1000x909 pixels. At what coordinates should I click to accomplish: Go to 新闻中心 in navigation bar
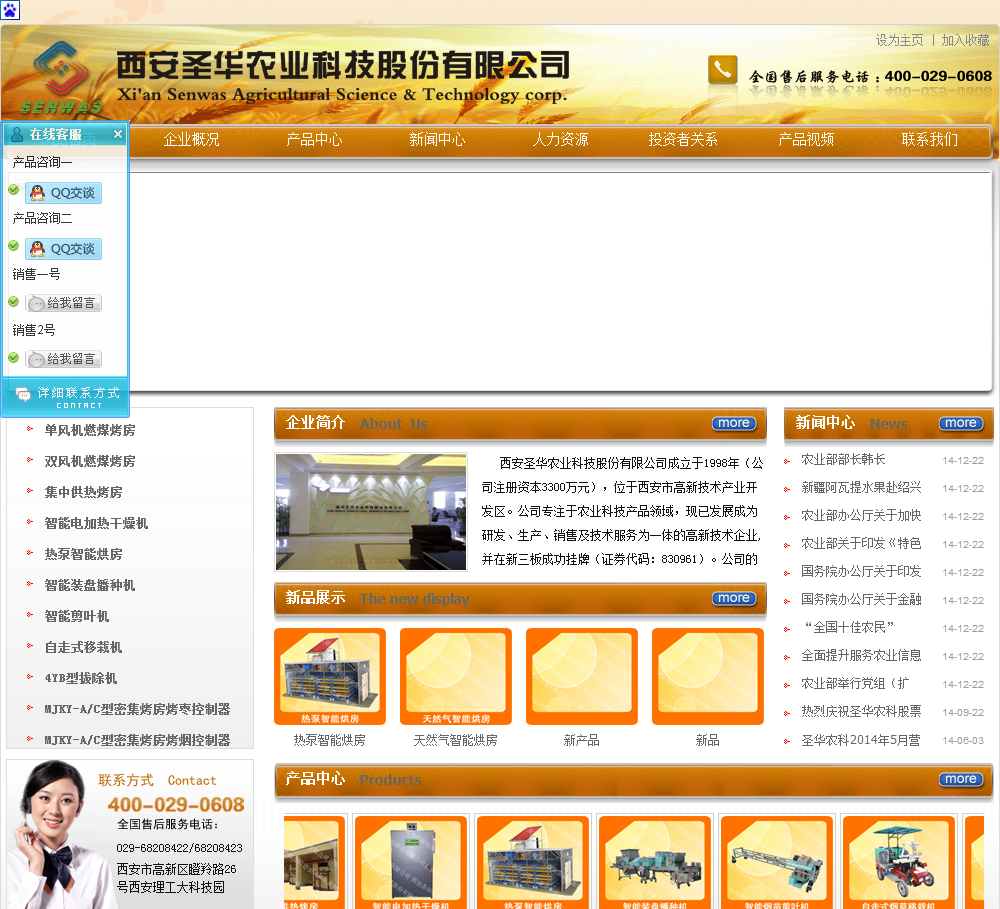438,139
